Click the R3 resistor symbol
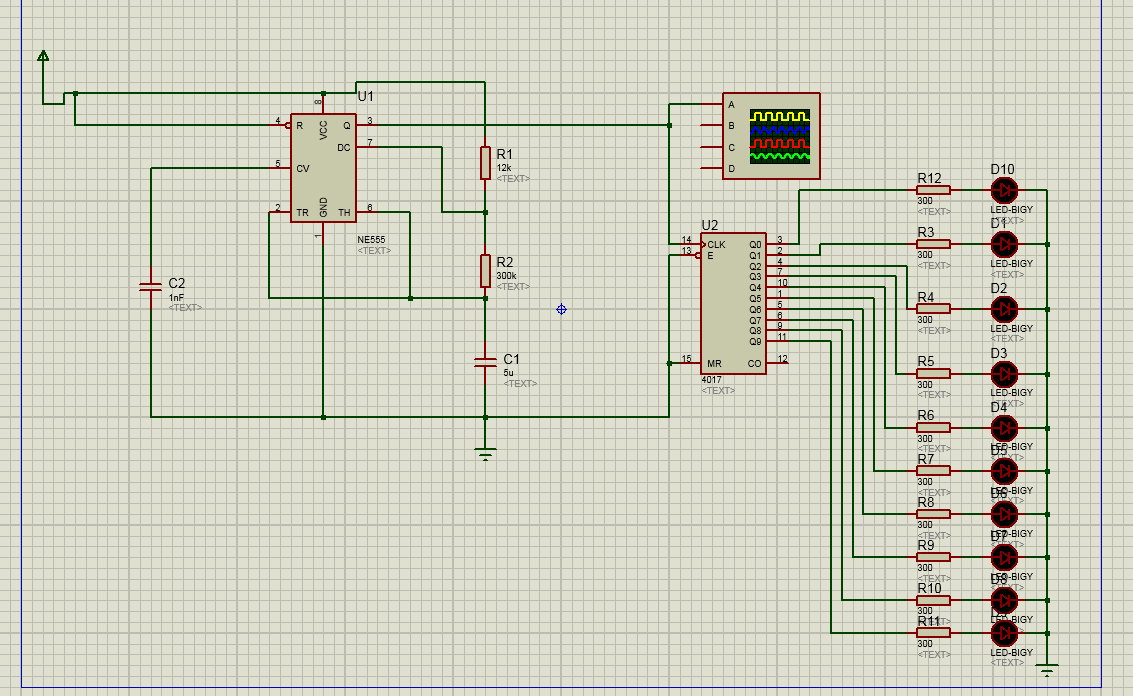 tap(933, 244)
